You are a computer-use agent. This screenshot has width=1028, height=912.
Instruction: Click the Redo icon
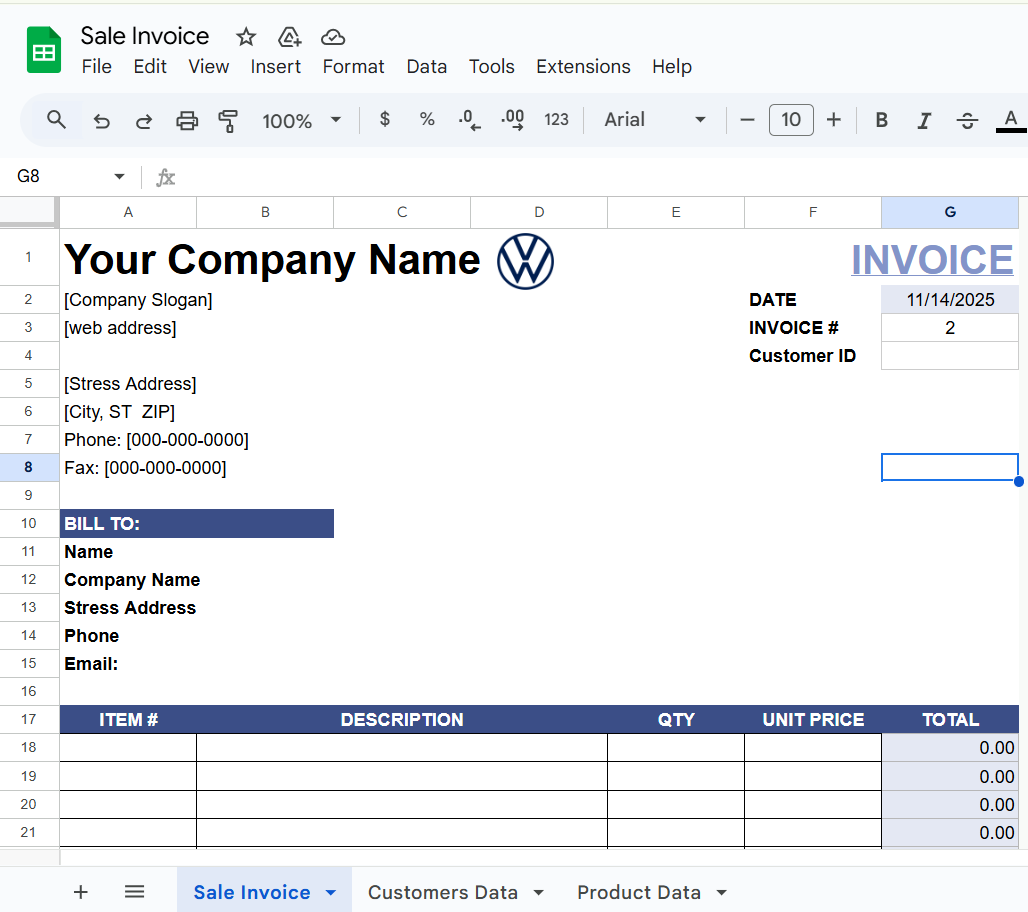(x=143, y=120)
